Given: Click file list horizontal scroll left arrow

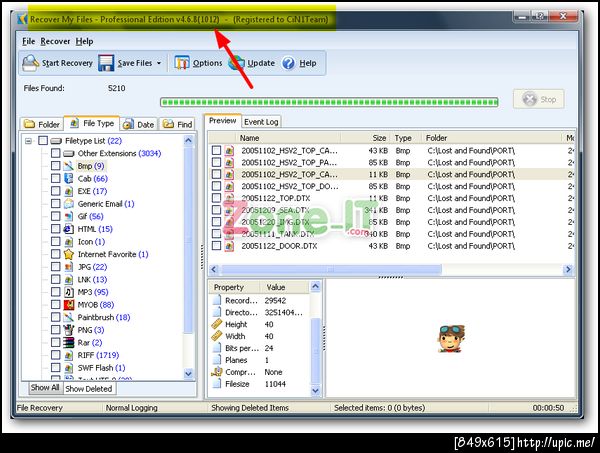Looking at the screenshot, I should click(x=214, y=269).
